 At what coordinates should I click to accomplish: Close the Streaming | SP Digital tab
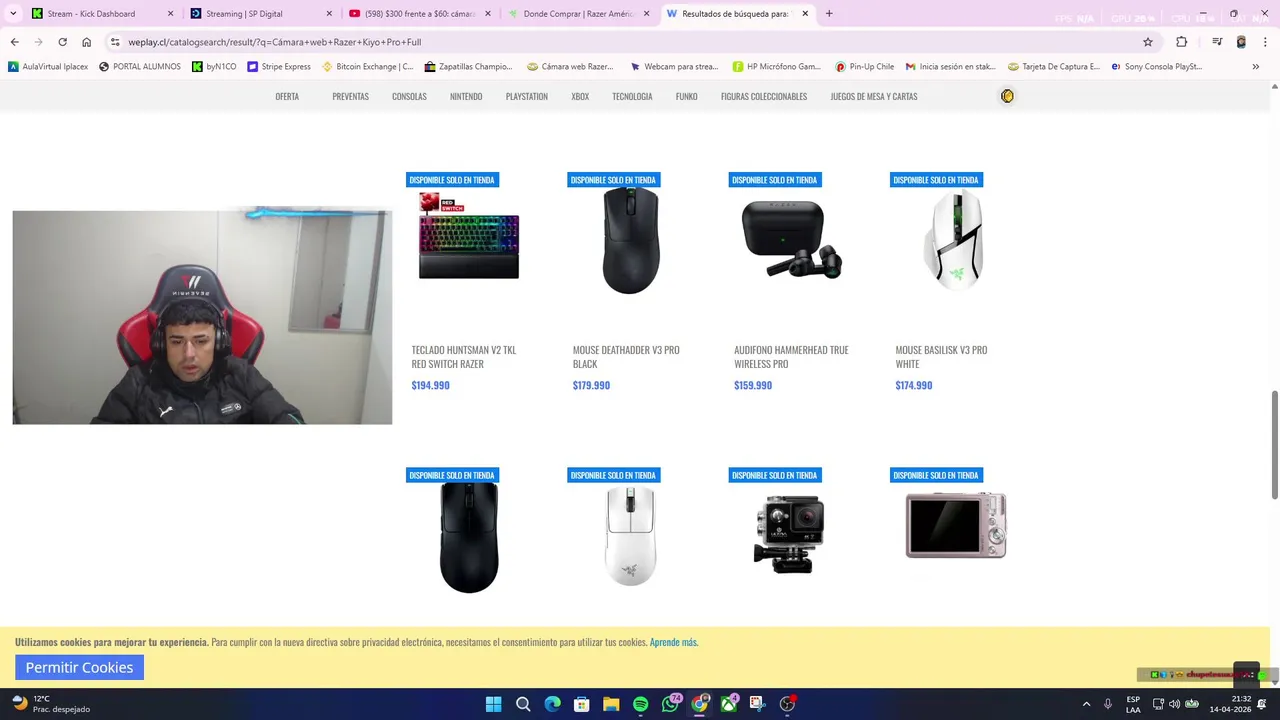[329, 14]
